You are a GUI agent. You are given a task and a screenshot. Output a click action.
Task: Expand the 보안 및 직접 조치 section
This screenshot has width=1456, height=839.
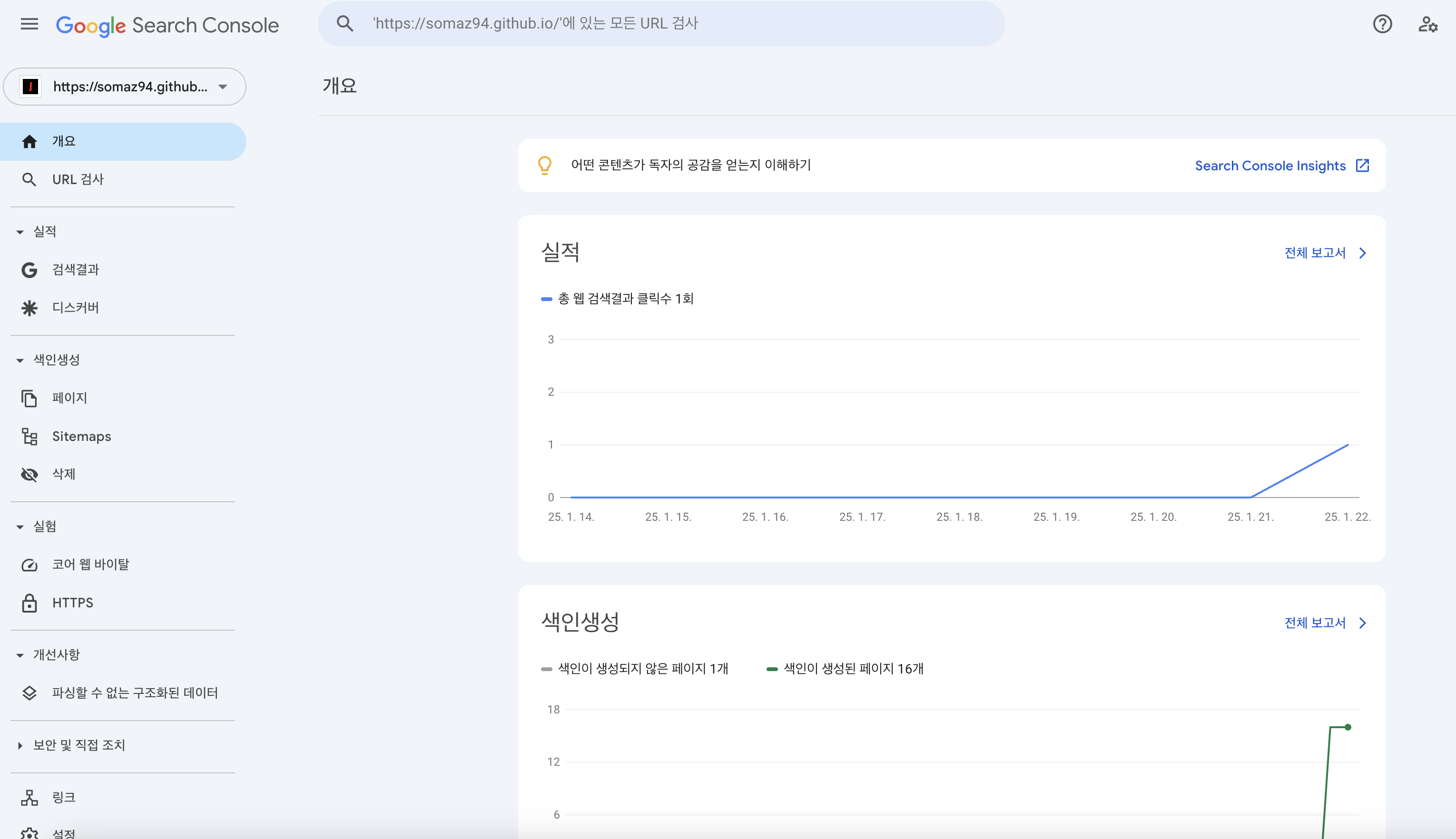pos(20,745)
